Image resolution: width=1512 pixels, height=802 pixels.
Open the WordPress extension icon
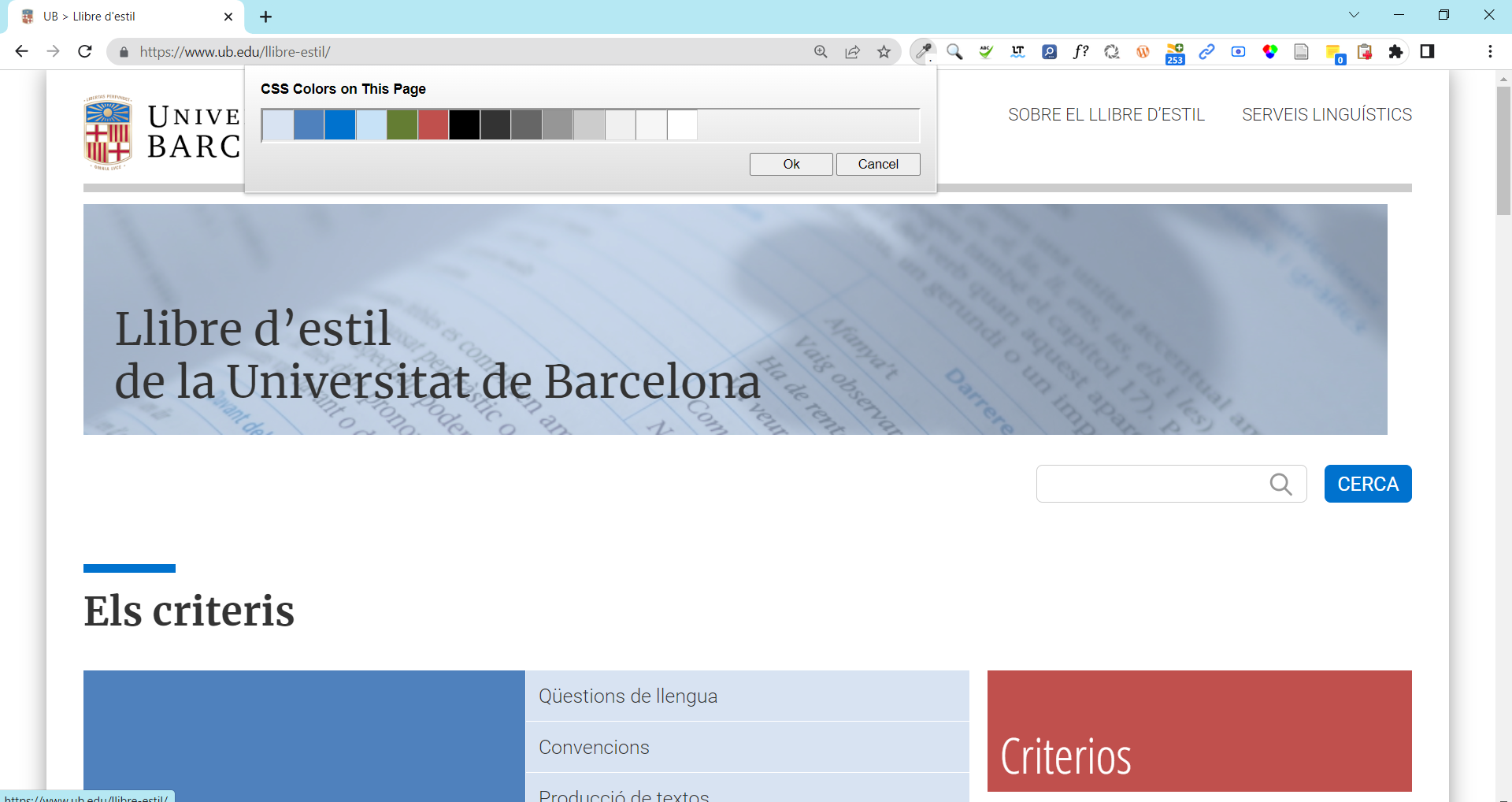1143,52
